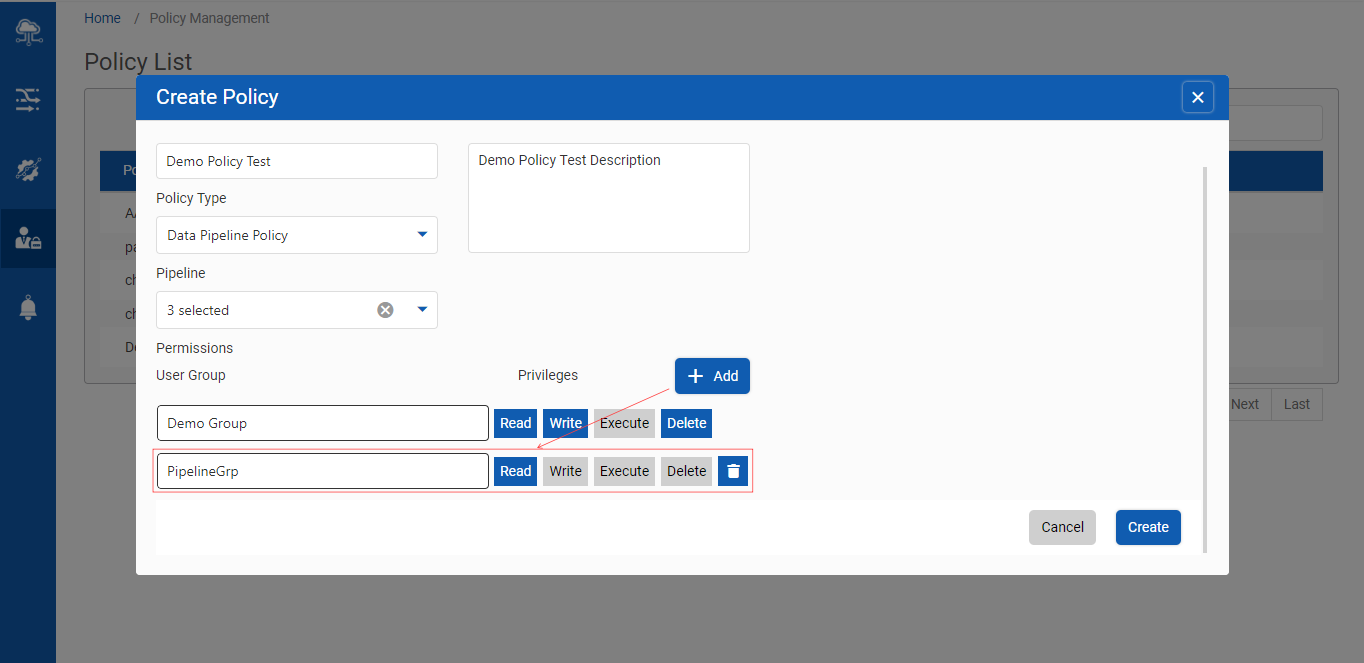Click the Add permission button
Viewport: 1364px width, 663px height.
[712, 376]
